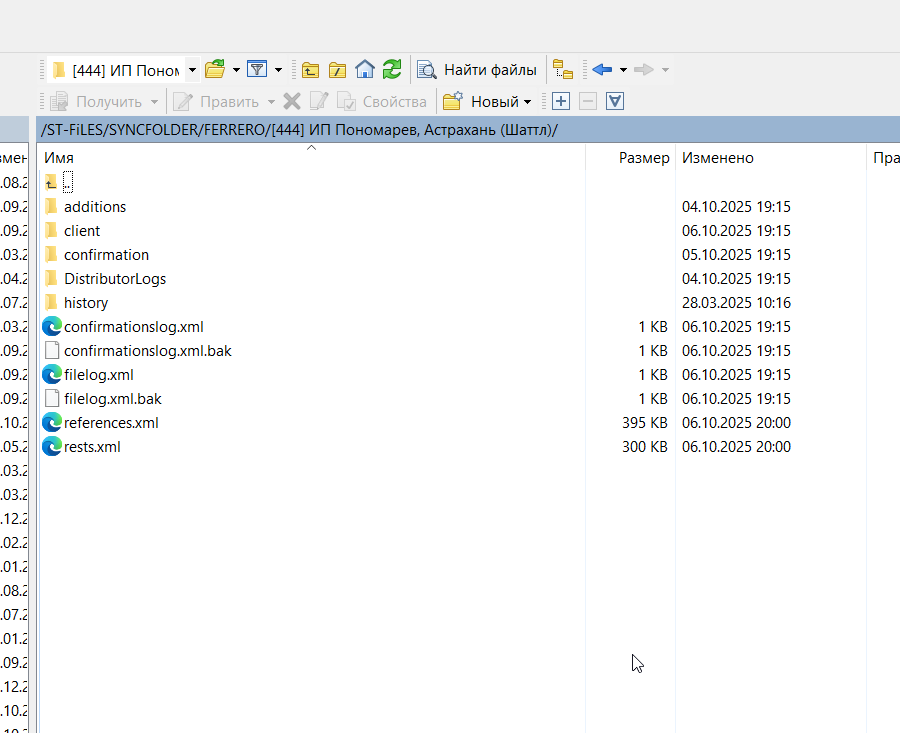Viewport: 900px width, 733px height.
Task: Click the date 05.10.2025 19:15
Action: [x=736, y=254]
